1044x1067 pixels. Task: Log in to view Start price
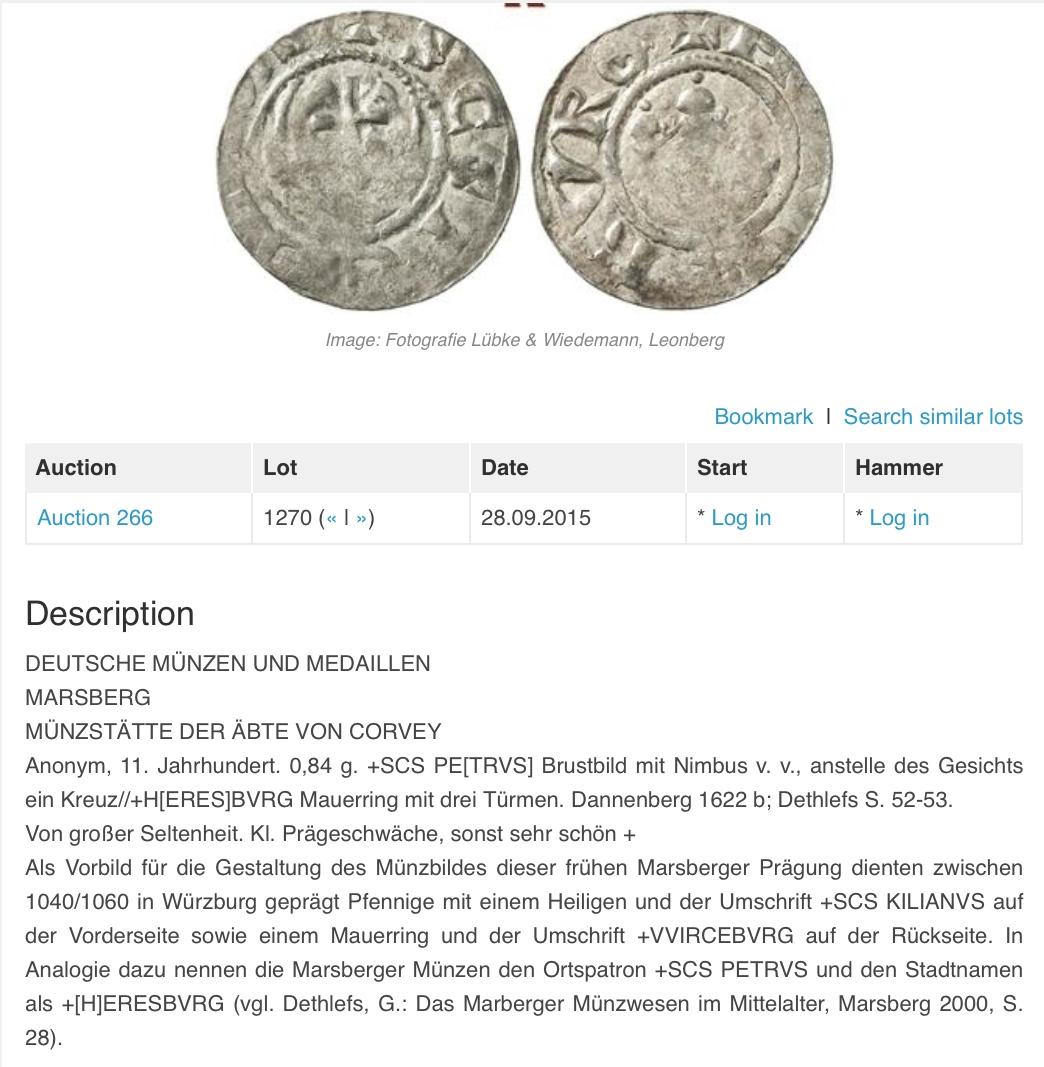[741, 518]
